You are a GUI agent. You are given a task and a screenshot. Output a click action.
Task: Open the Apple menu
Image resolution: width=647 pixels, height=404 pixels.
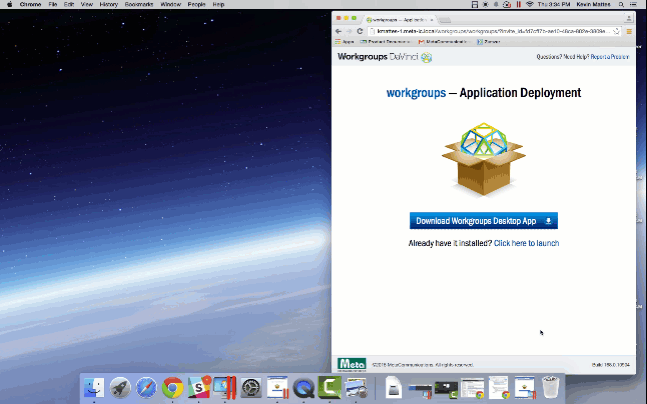(9, 4)
